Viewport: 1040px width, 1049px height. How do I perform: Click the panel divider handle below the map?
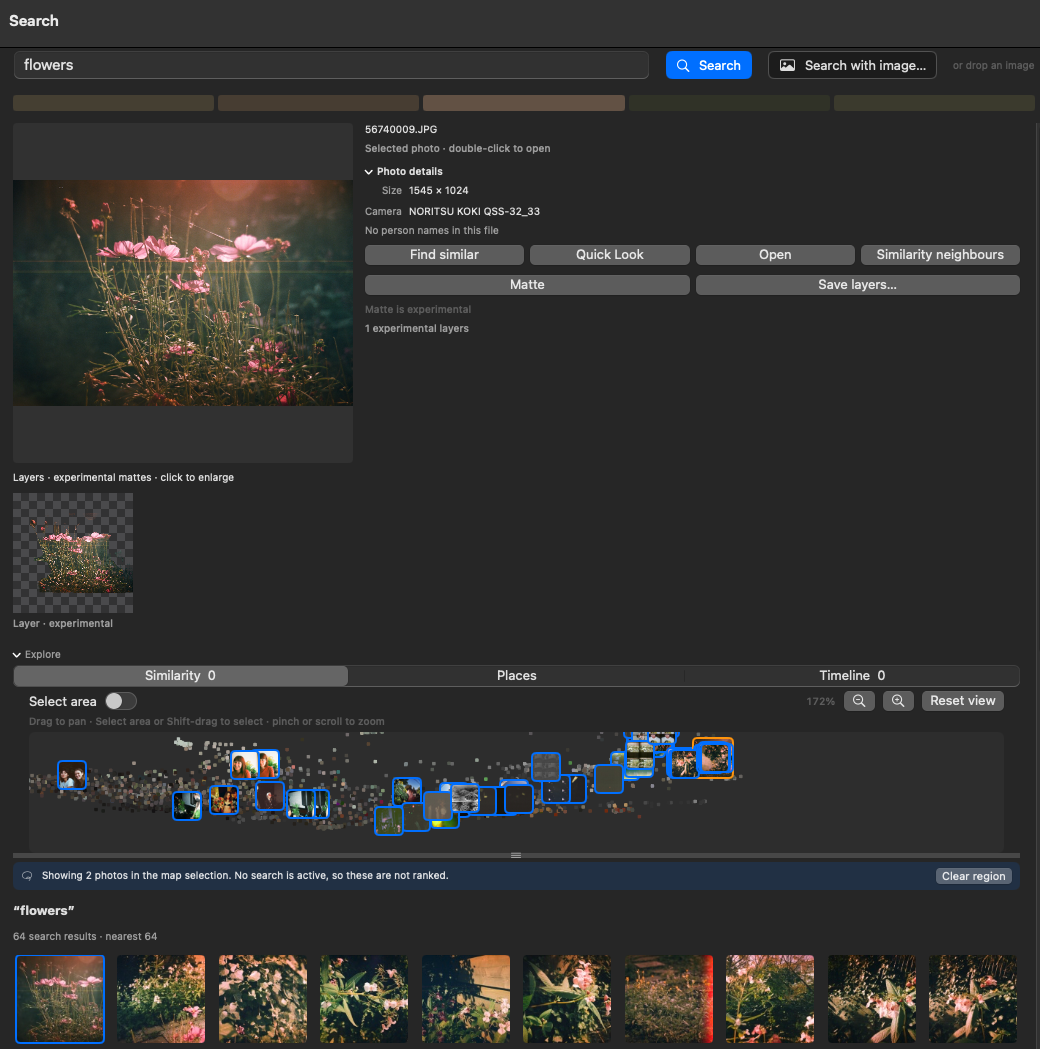(516, 856)
